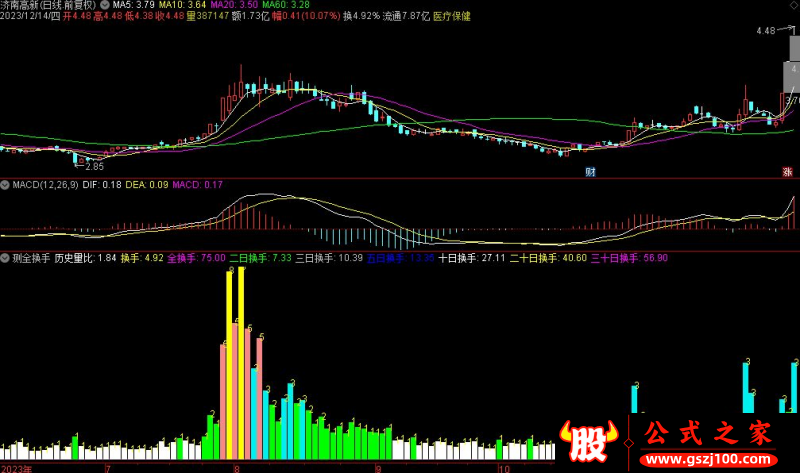
Task: Click the 十日换手: 27.11 value
Action: pos(471,258)
